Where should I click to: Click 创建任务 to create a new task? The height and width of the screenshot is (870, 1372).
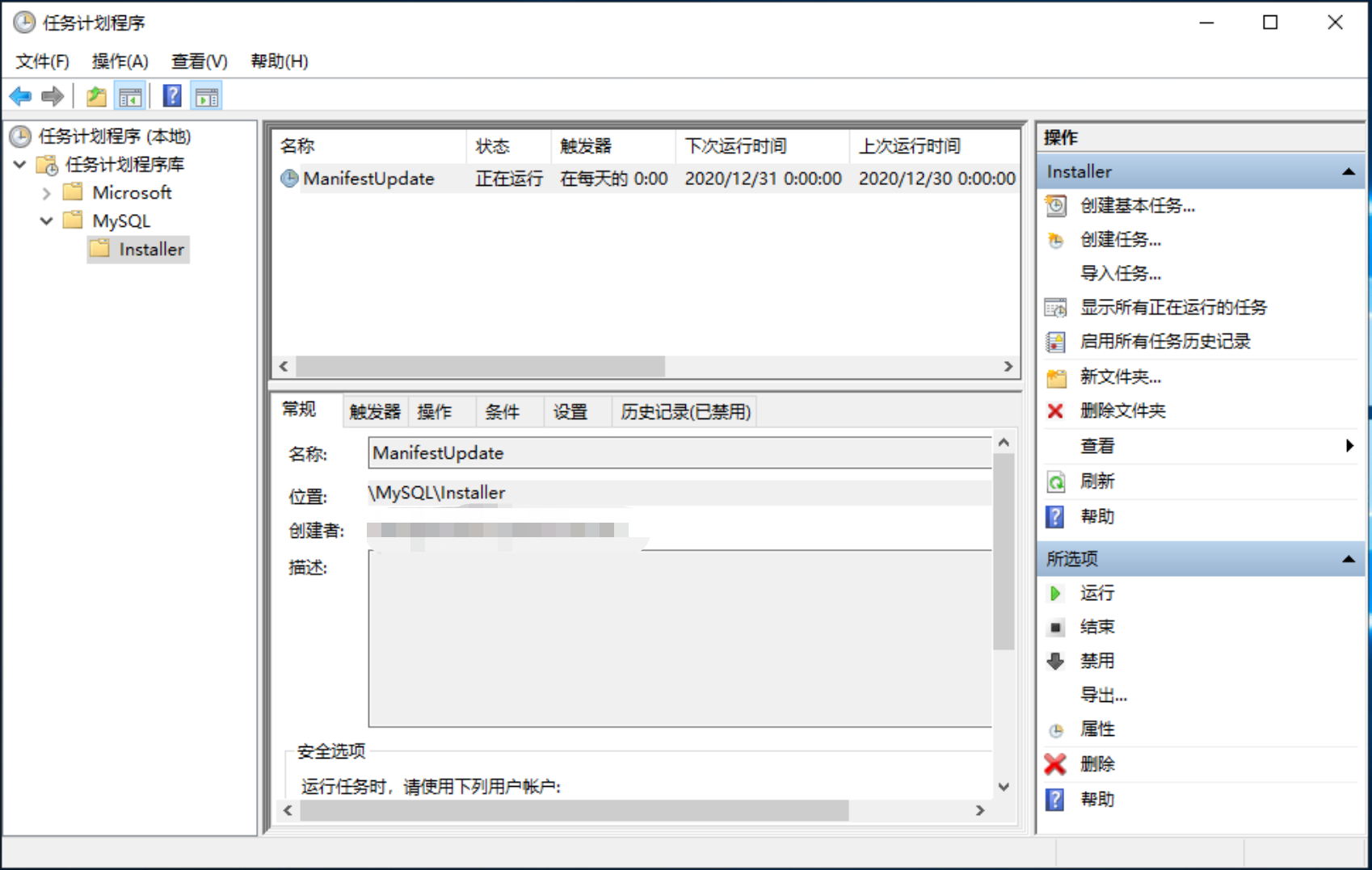[x=1121, y=240]
